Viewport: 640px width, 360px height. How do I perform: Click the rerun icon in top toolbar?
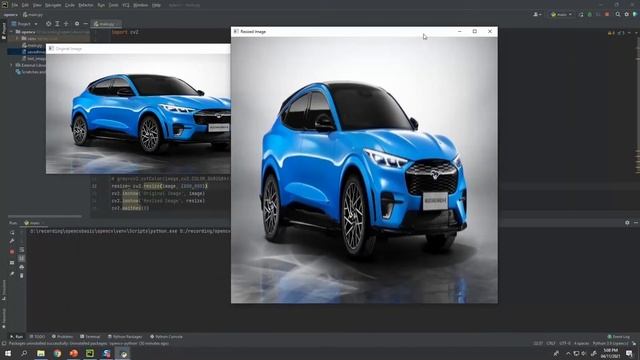point(581,14)
